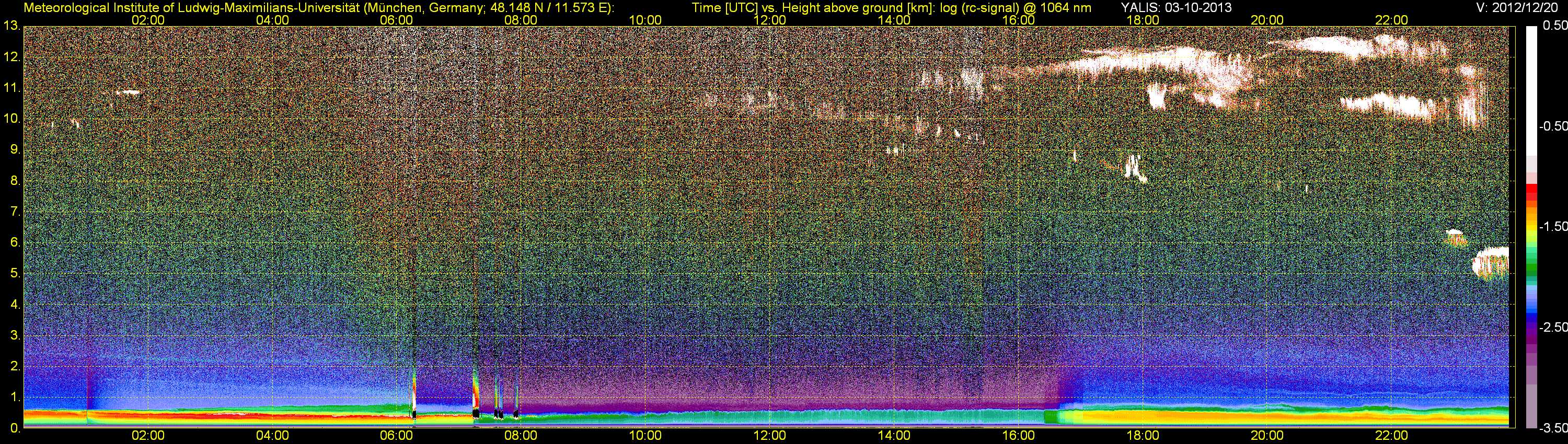The image size is (1568, 444).
Task: Click the 06:00 label on the top time axis
Action: coord(396,20)
